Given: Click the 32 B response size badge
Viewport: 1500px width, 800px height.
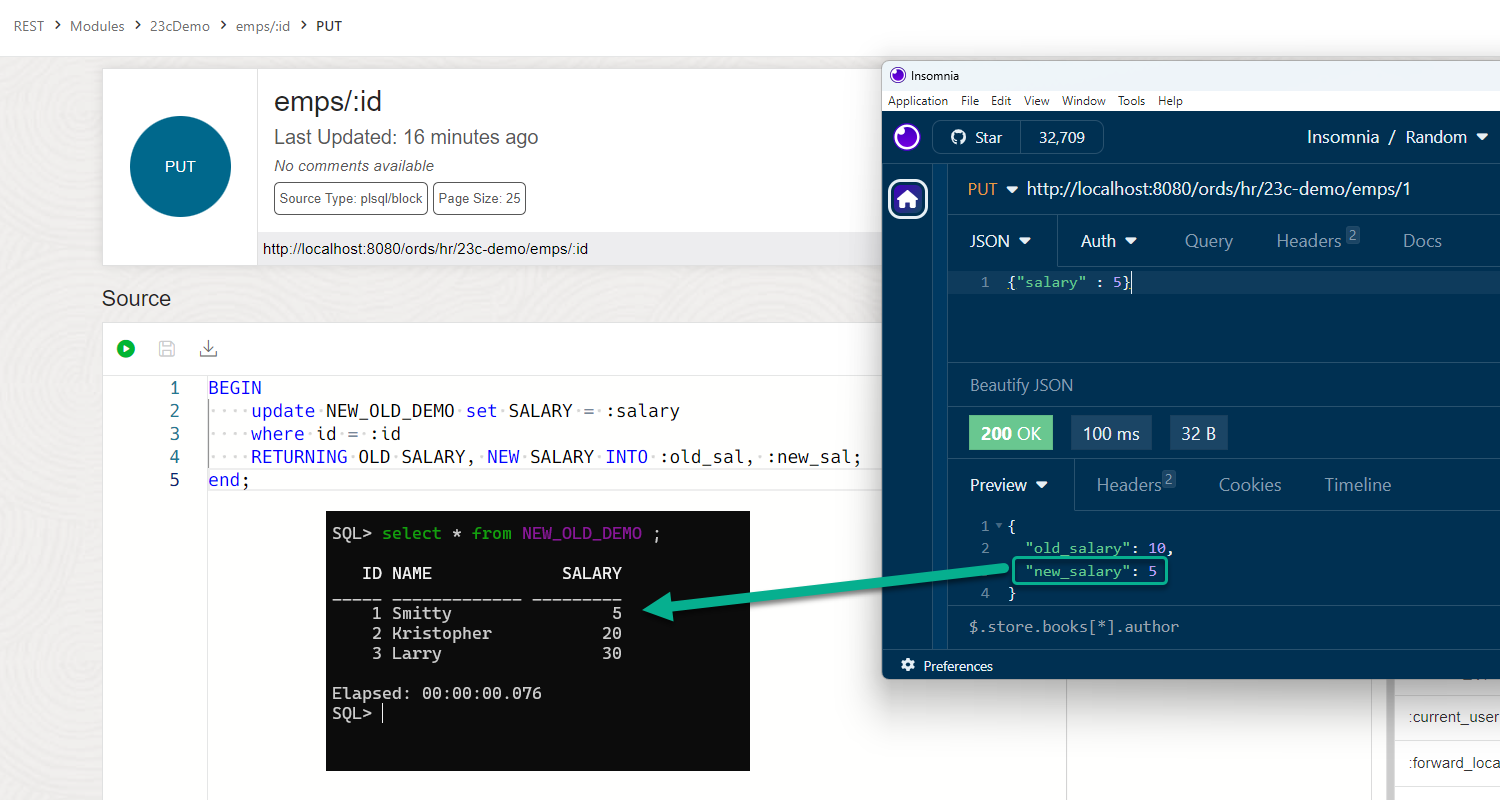Looking at the screenshot, I should point(1198,433).
